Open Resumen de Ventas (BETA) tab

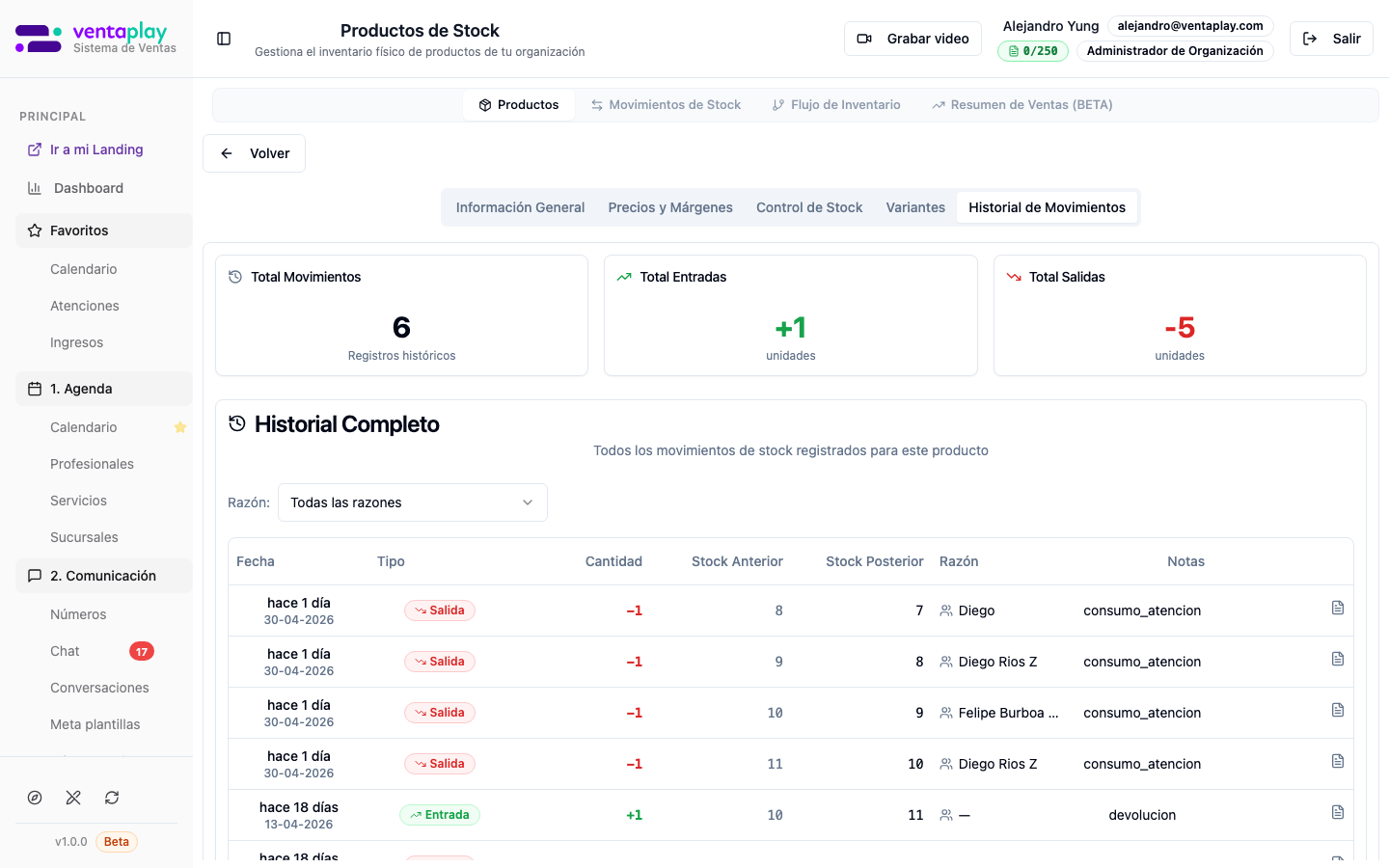[1022, 105]
